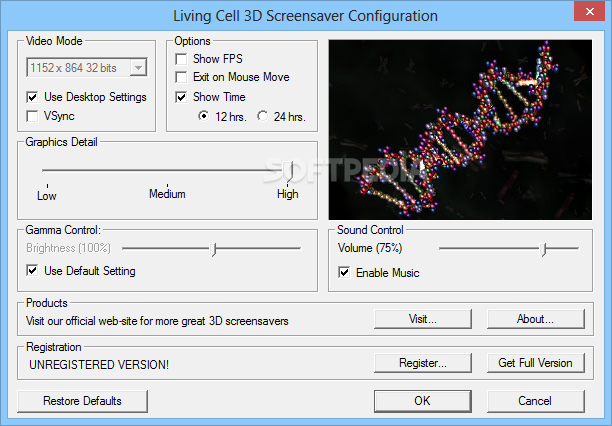Close the configuration window
The width and height of the screenshot is (612, 426).
(x=589, y=11)
